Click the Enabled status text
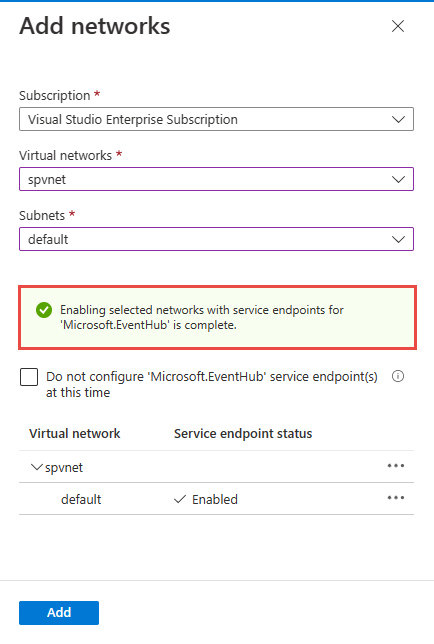Image resolution: width=434 pixels, height=644 pixels. pyautogui.click(x=215, y=499)
